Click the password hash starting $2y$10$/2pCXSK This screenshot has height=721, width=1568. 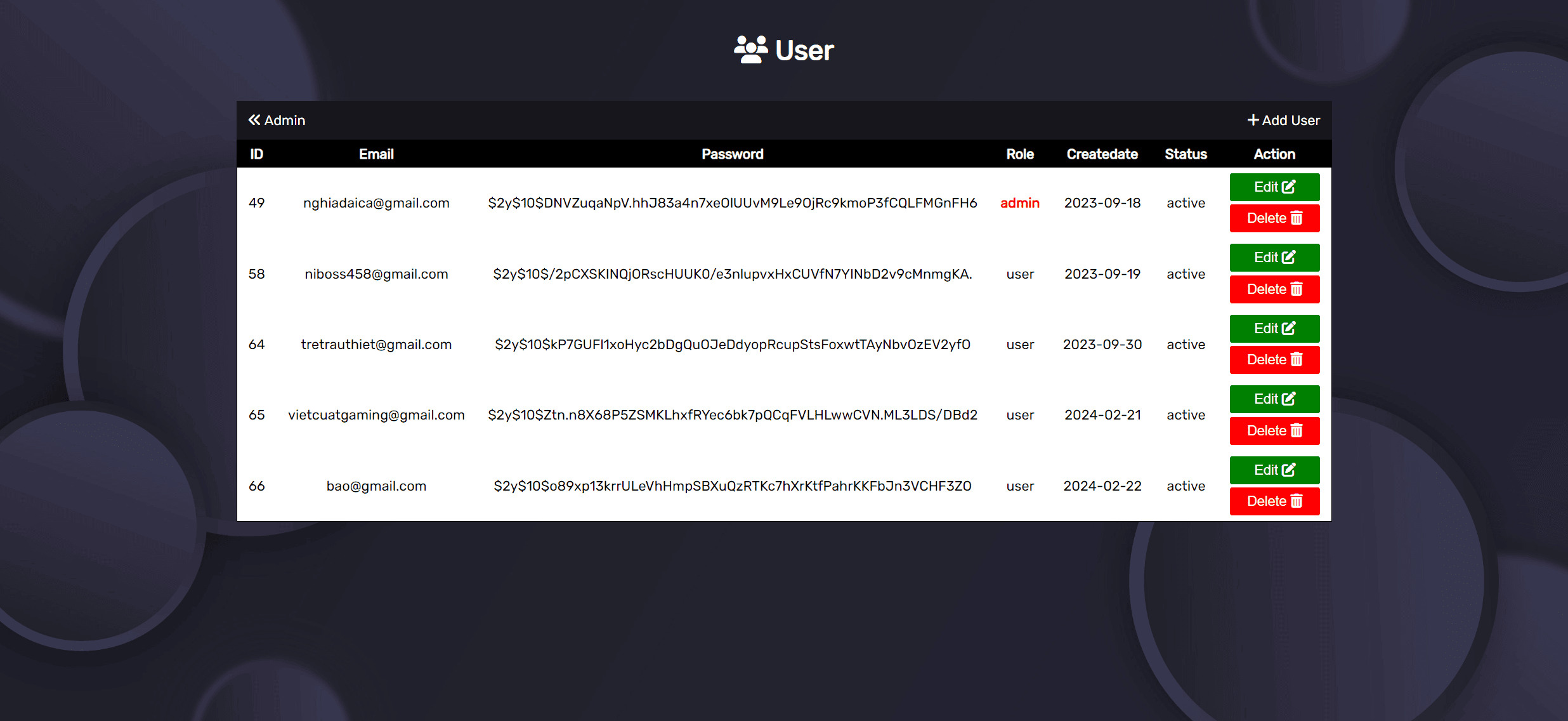tap(732, 274)
